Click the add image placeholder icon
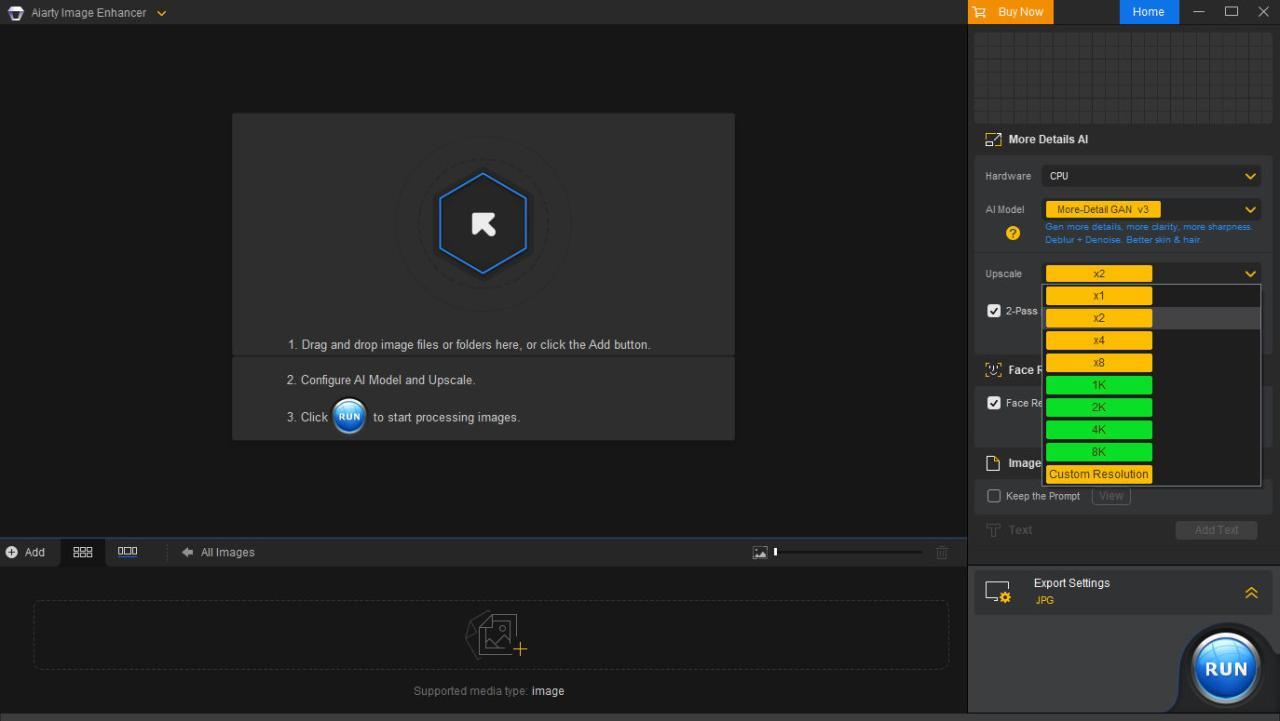Screen dimensions: 1280x721 [495, 634]
